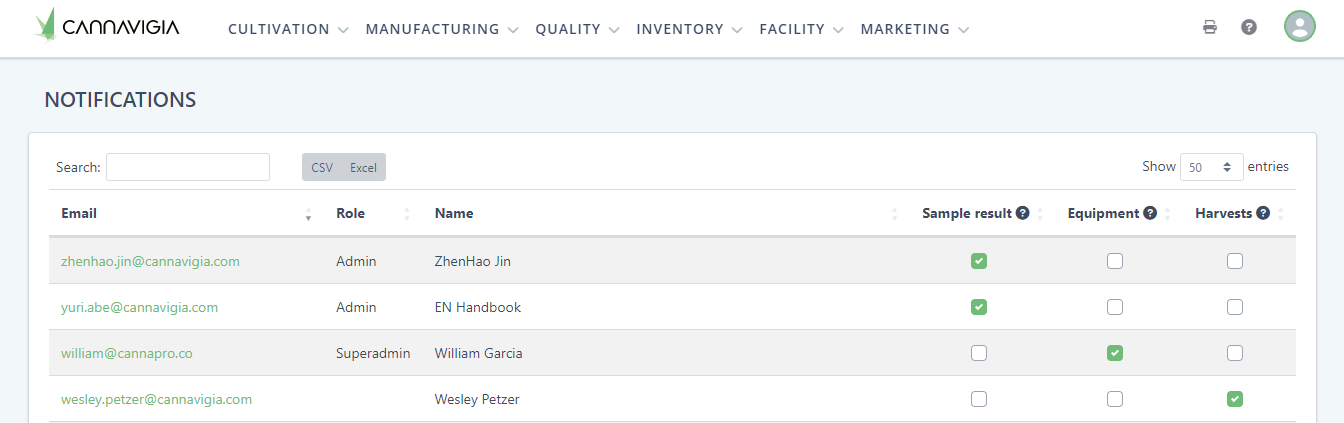This screenshot has width=1344, height=423.
Task: Disable Equipment notification for William Garcia
Action: tap(1115, 353)
